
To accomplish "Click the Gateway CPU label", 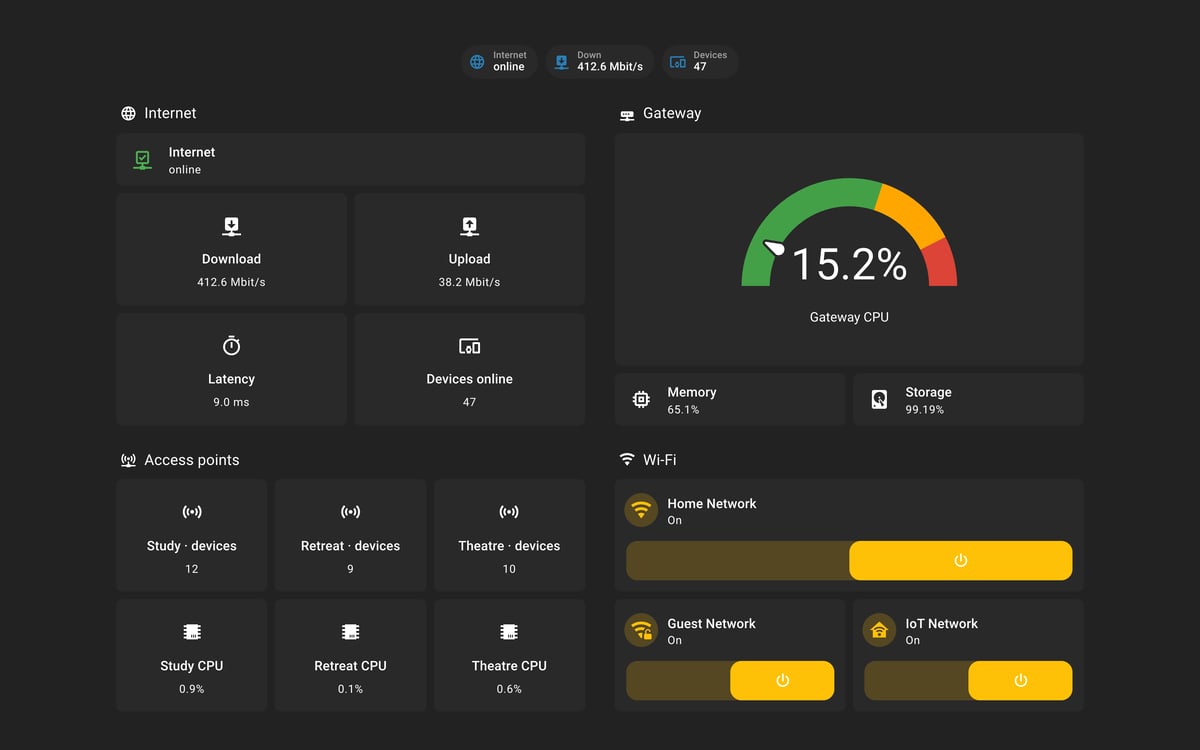I will [849, 317].
